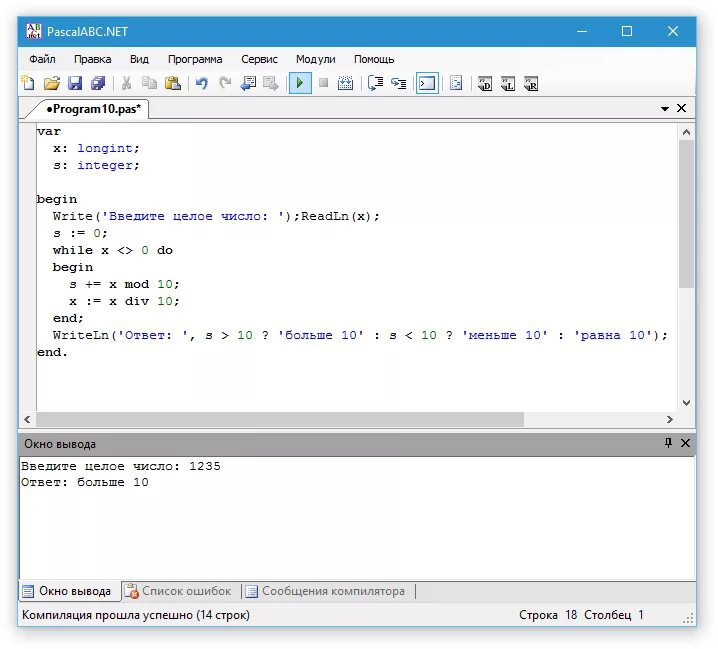Minimize the PascalABC.NET window
Screen dimensions: 718x649
coord(582,31)
